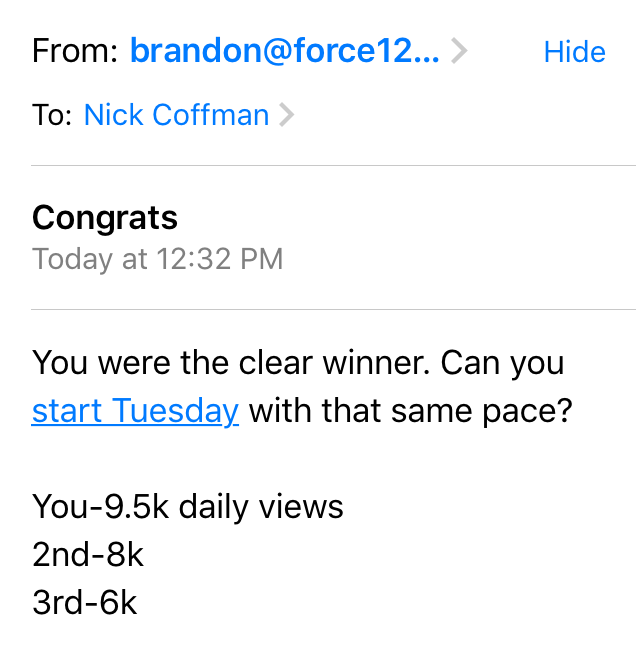Tap the sender address brandon@force12
The image size is (636, 660).
(284, 51)
